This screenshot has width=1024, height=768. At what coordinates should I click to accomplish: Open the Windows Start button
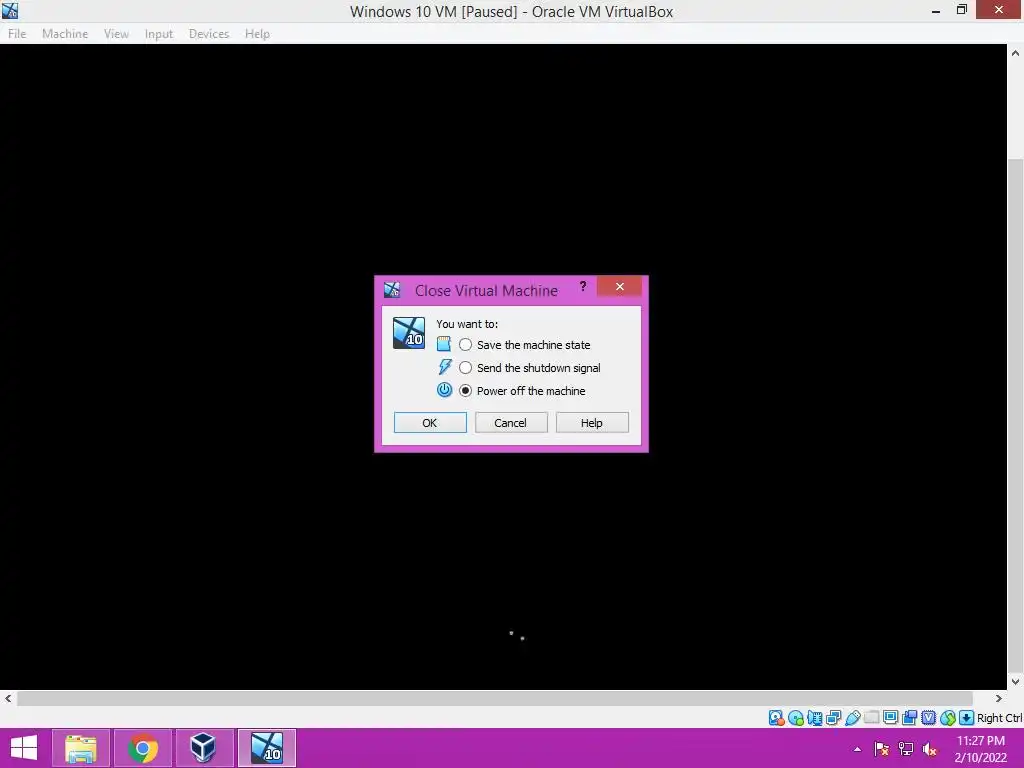click(24, 748)
